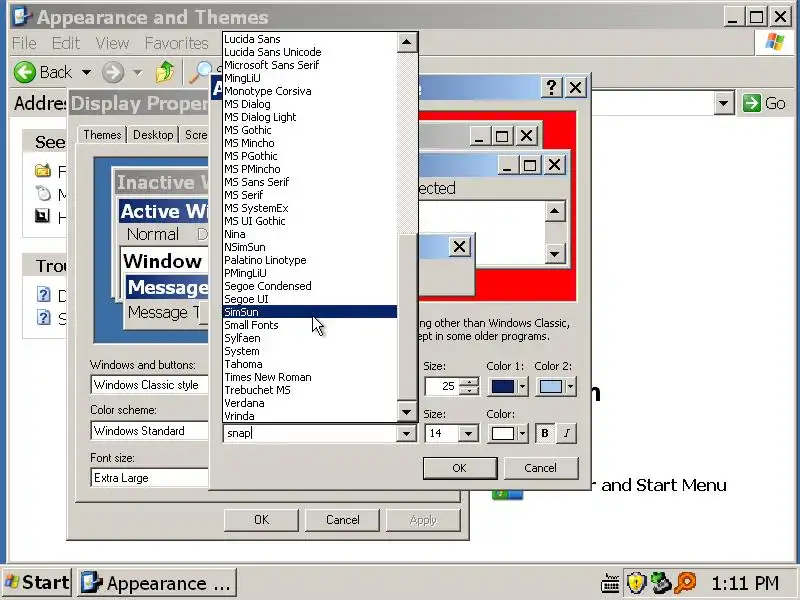Image resolution: width=800 pixels, height=600 pixels.
Task: Switch to the Desktop tab
Action: pyautogui.click(x=153, y=135)
